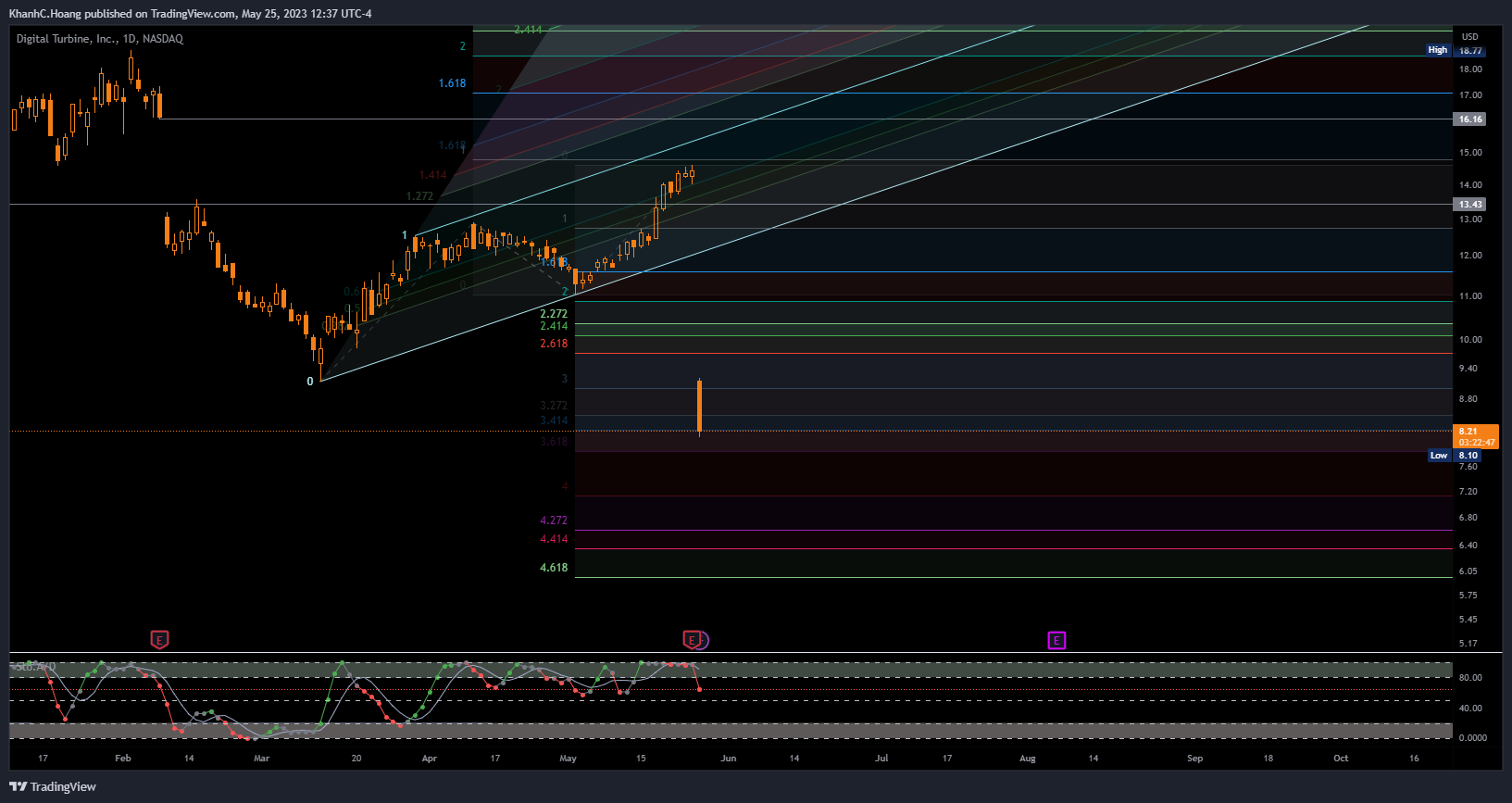Click the Mar label on time axis
Viewport: 1512px width, 803px height.
pos(262,758)
